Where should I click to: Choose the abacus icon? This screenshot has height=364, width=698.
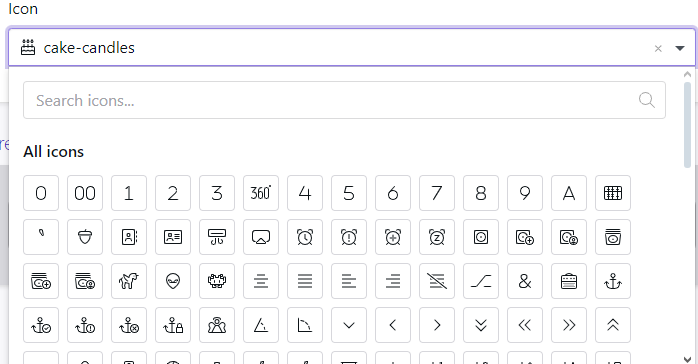pyautogui.click(x=613, y=193)
